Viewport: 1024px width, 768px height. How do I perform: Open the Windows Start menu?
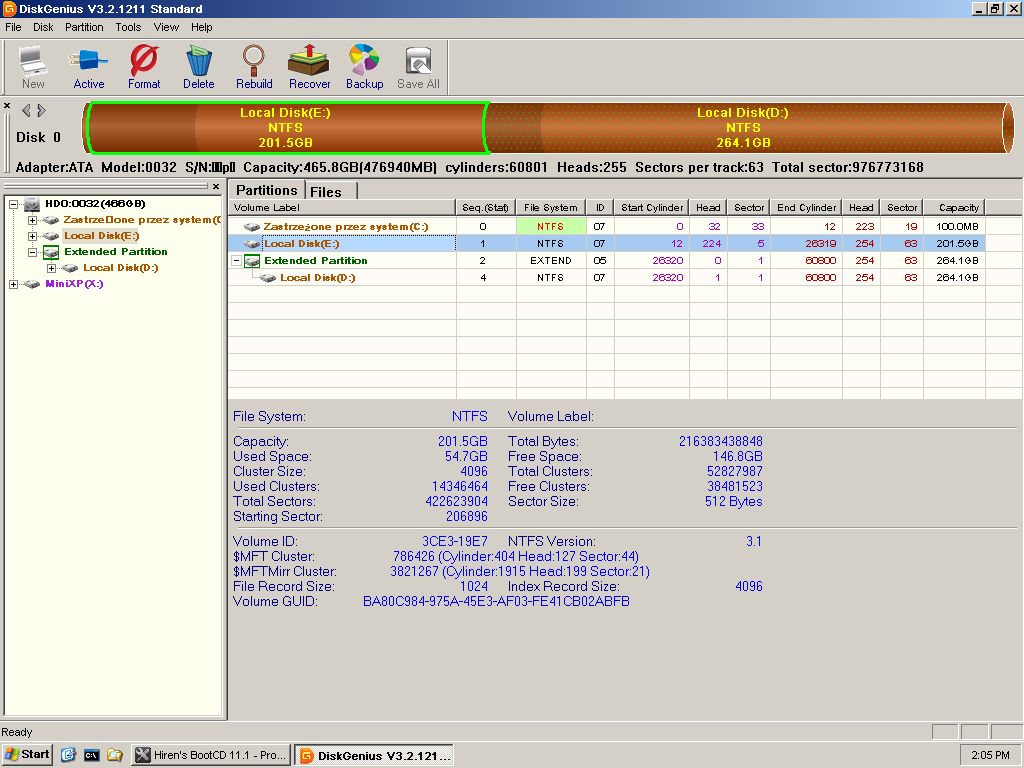click(x=27, y=755)
